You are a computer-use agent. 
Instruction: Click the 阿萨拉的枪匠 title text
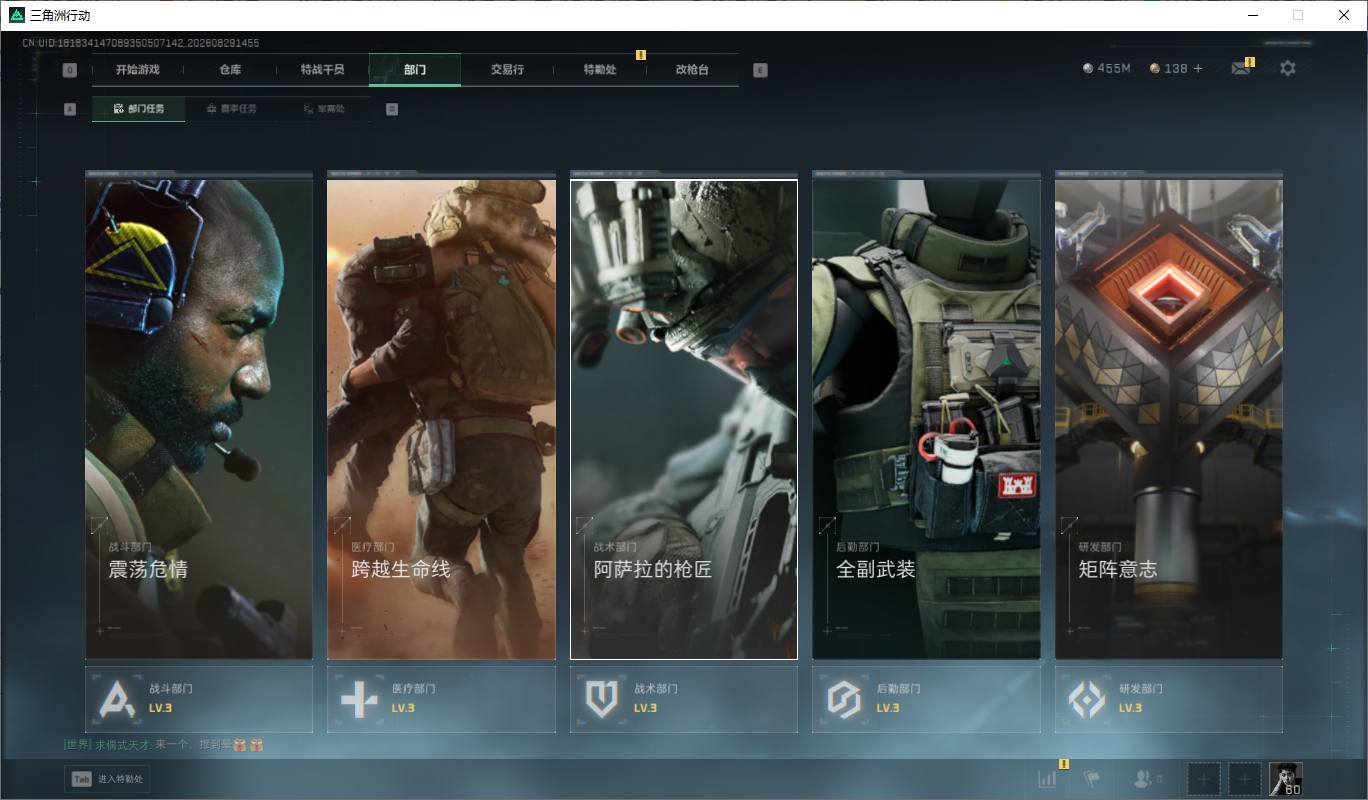[x=653, y=569]
